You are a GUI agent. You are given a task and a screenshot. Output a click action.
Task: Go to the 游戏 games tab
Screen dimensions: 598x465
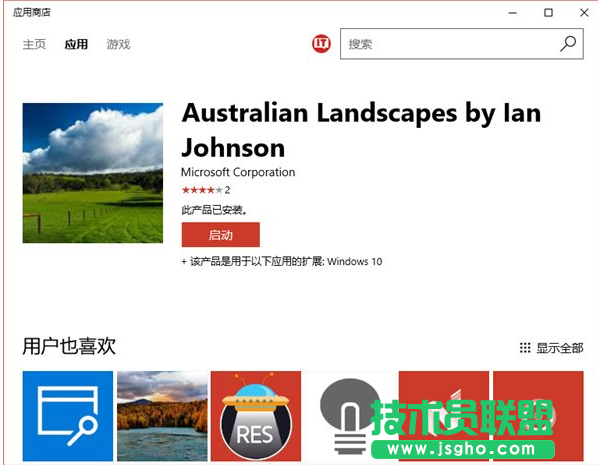(118, 44)
